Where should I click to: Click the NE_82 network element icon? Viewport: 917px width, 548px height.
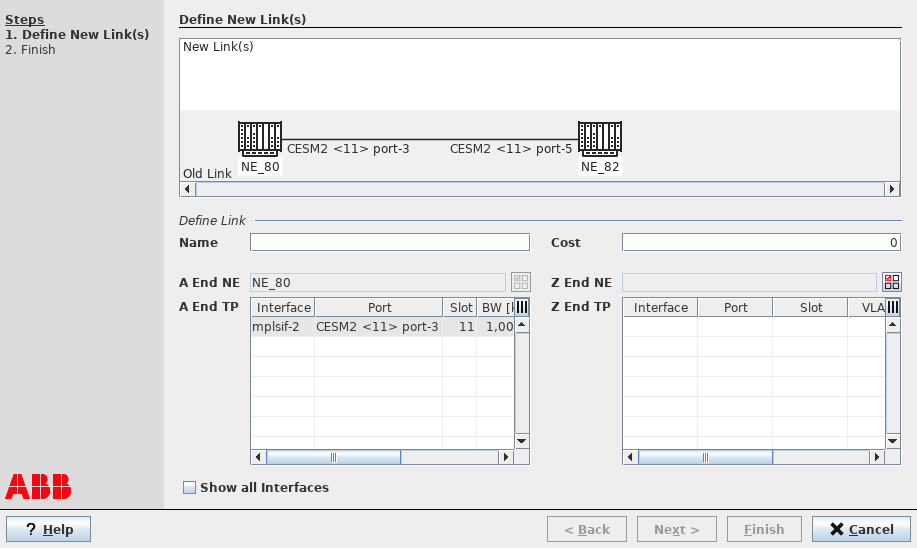tap(600, 138)
